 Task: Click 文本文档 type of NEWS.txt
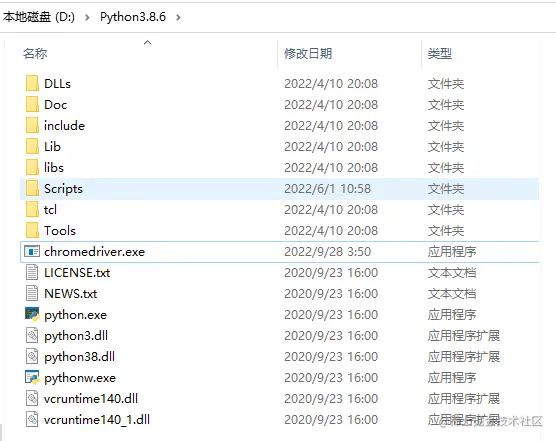click(x=452, y=294)
